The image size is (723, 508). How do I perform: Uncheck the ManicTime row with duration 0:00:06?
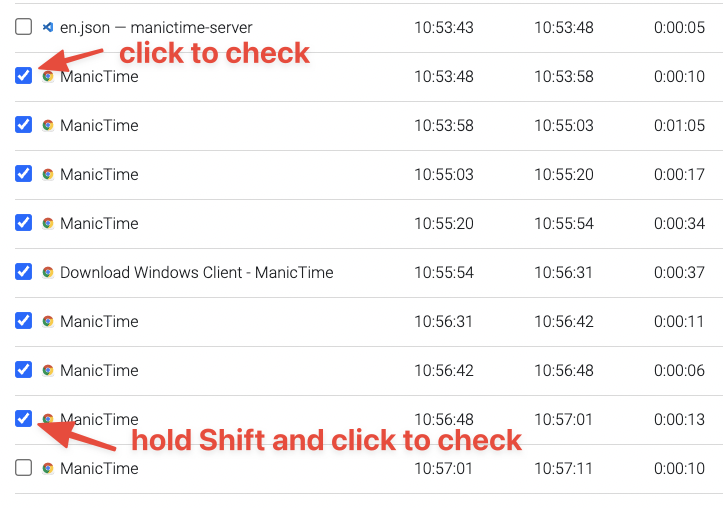(24, 370)
